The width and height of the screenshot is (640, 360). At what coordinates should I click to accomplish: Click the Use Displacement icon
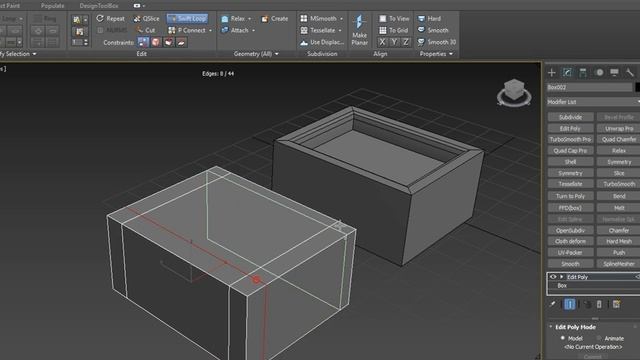[304, 42]
